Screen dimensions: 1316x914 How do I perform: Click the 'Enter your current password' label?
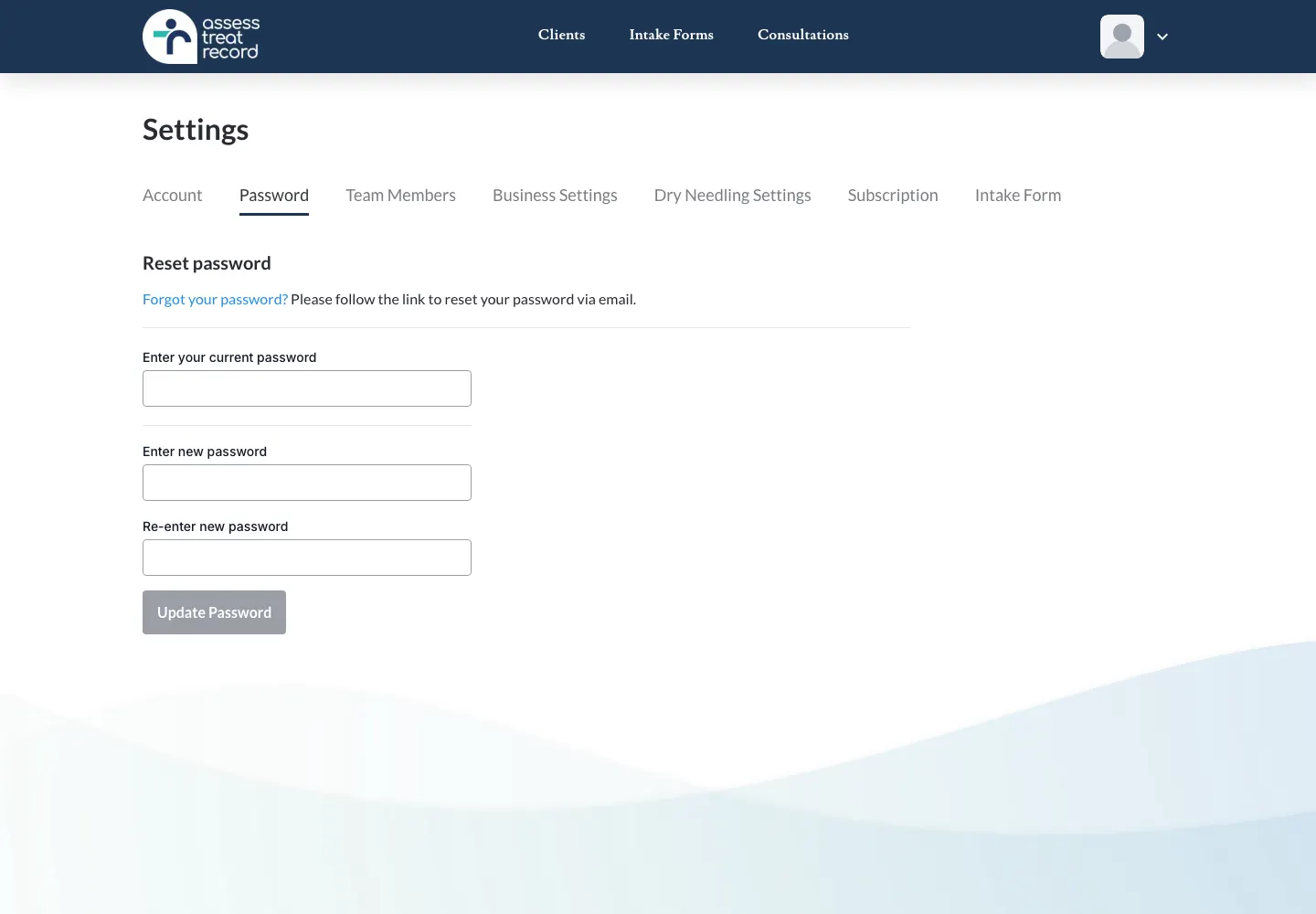click(229, 357)
